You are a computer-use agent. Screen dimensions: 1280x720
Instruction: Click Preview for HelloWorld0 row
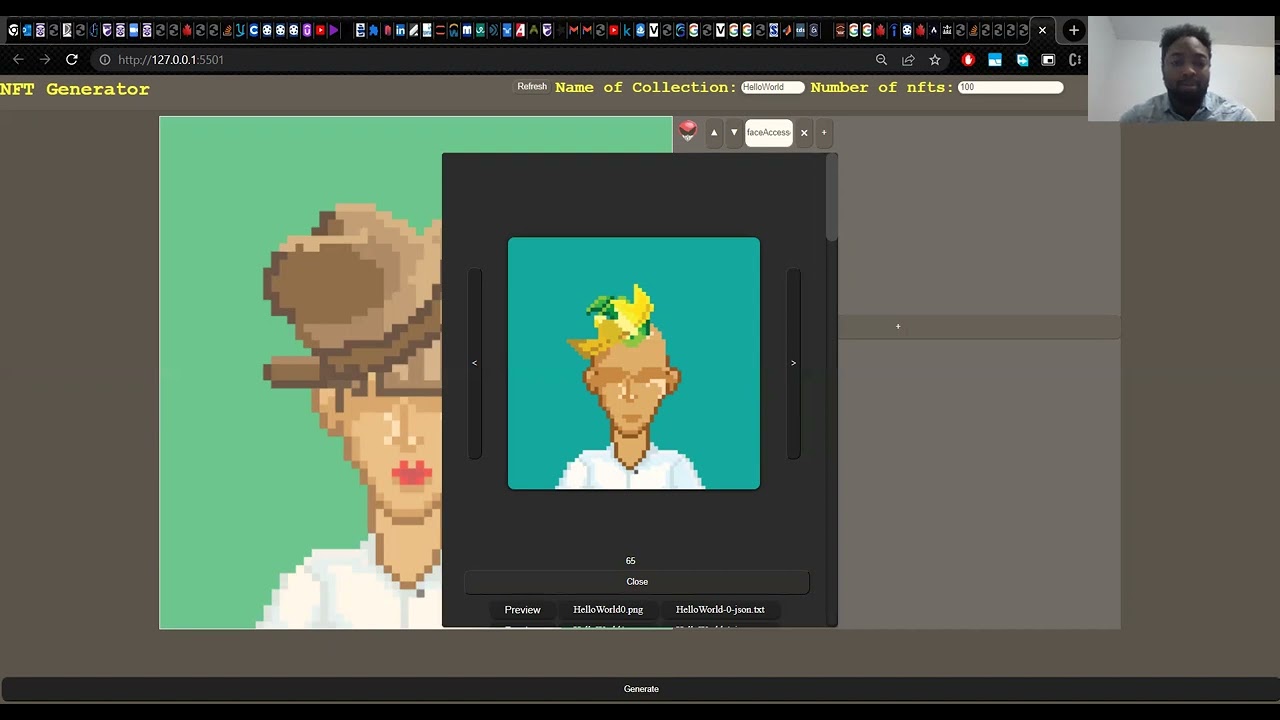click(522, 610)
